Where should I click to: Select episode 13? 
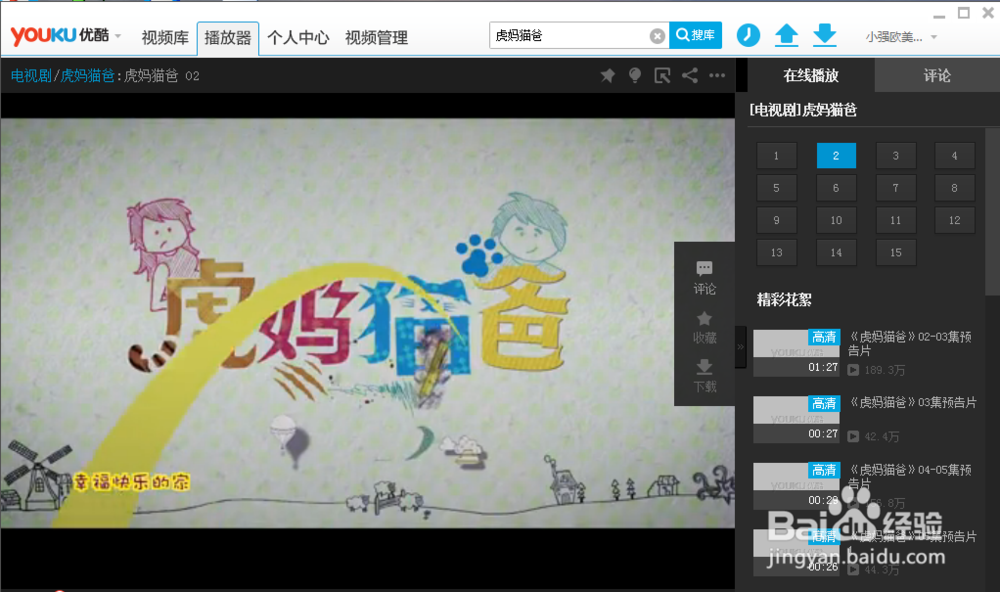(776, 253)
